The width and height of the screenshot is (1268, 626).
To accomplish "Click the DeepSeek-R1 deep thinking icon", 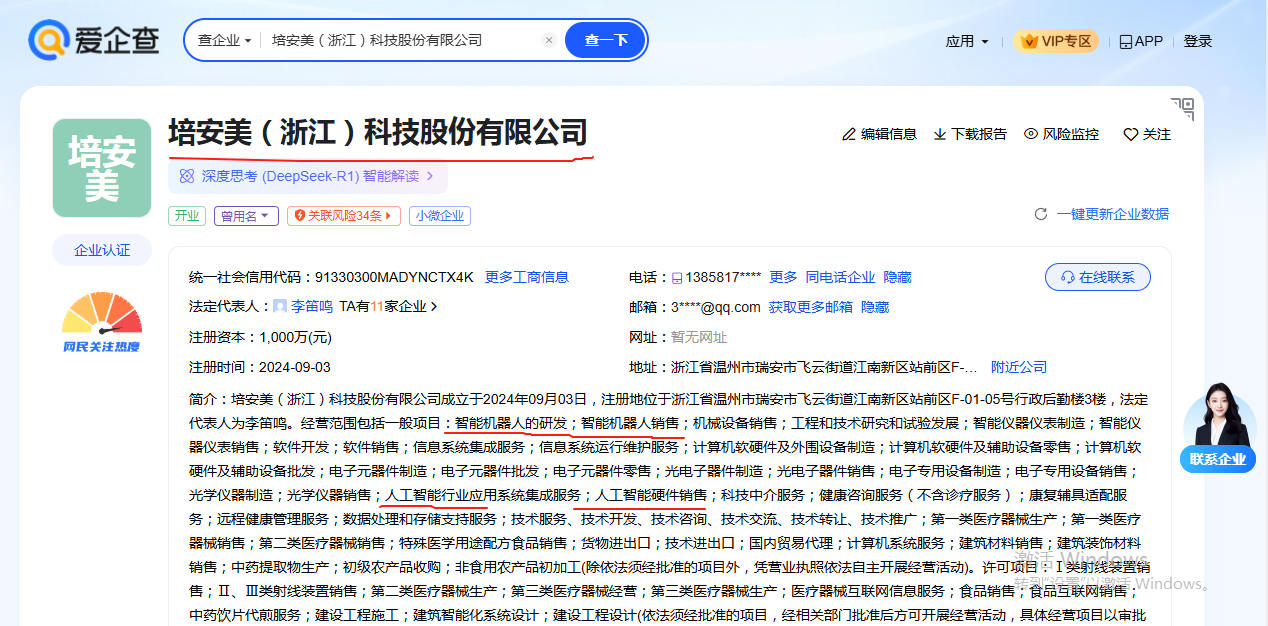I will point(186,176).
